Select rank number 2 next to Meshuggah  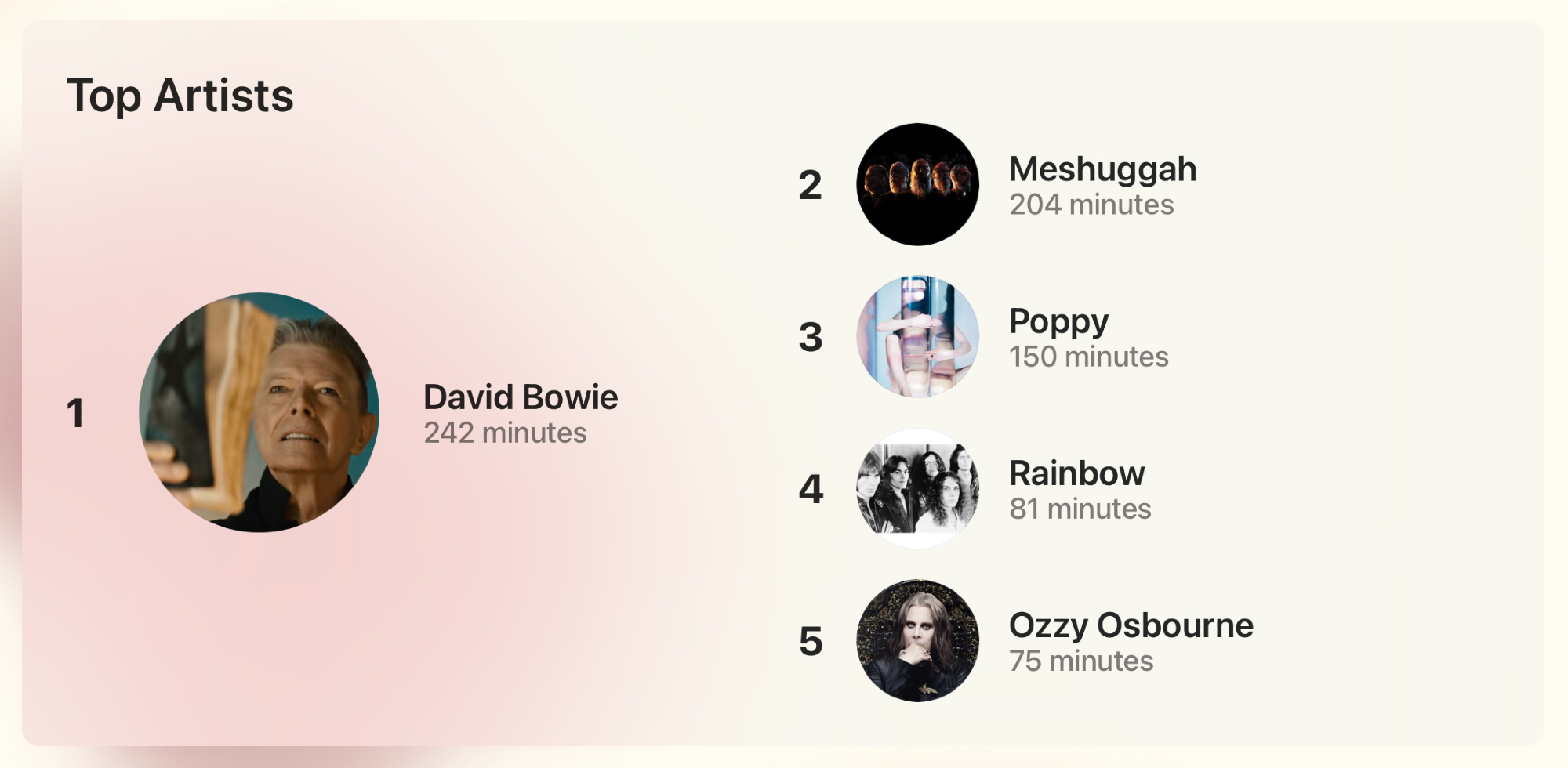(810, 185)
